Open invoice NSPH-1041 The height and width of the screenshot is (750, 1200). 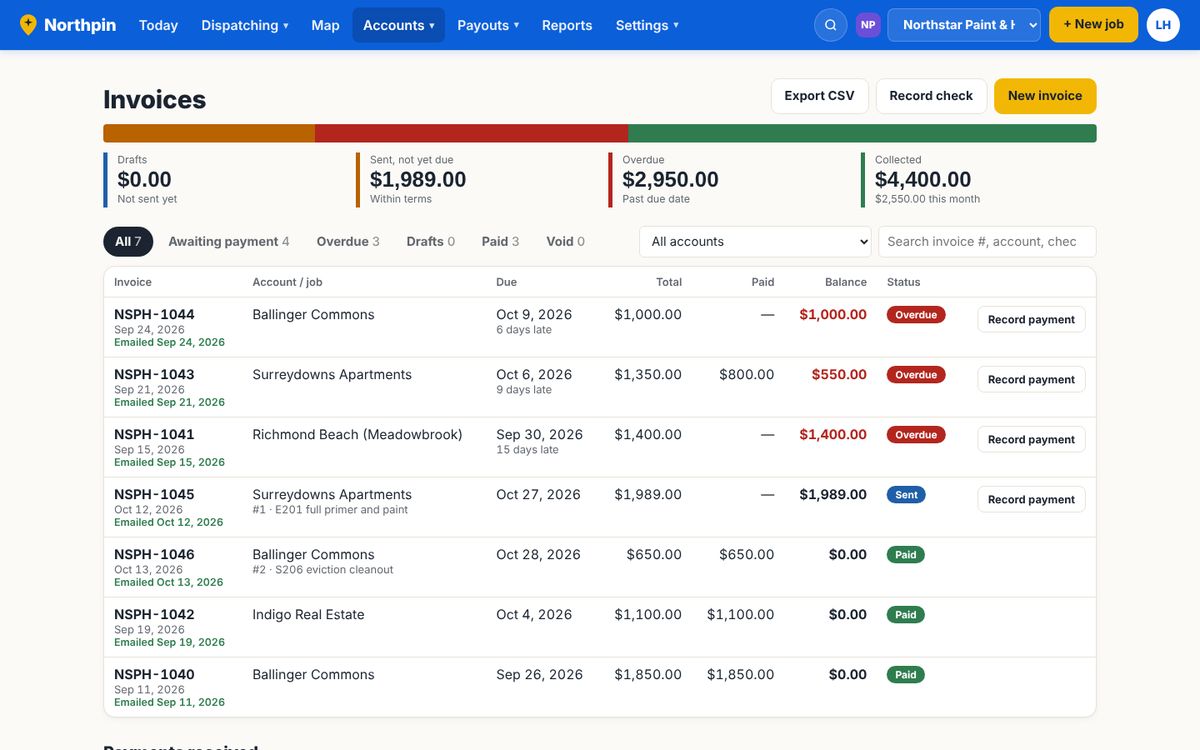tap(154, 434)
